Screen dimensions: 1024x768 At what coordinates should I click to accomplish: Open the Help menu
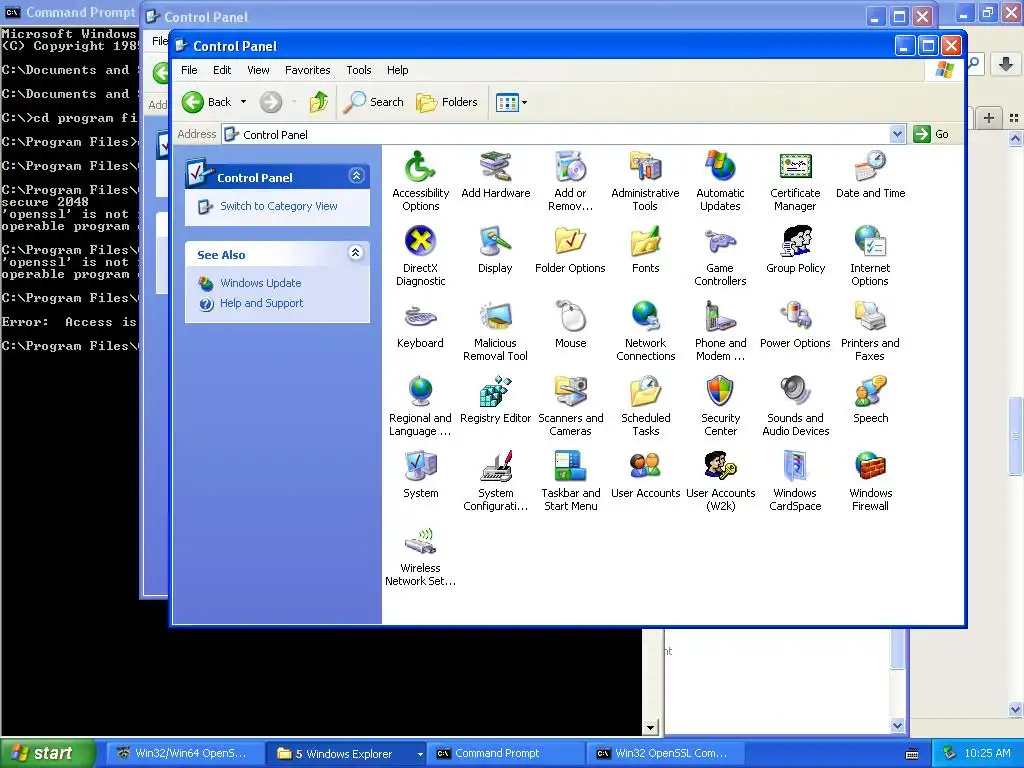(397, 70)
